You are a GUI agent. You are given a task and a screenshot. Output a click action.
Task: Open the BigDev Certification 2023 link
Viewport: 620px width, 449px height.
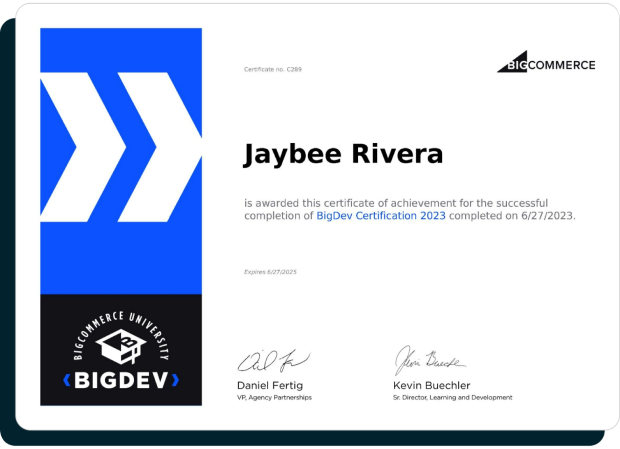click(381, 216)
